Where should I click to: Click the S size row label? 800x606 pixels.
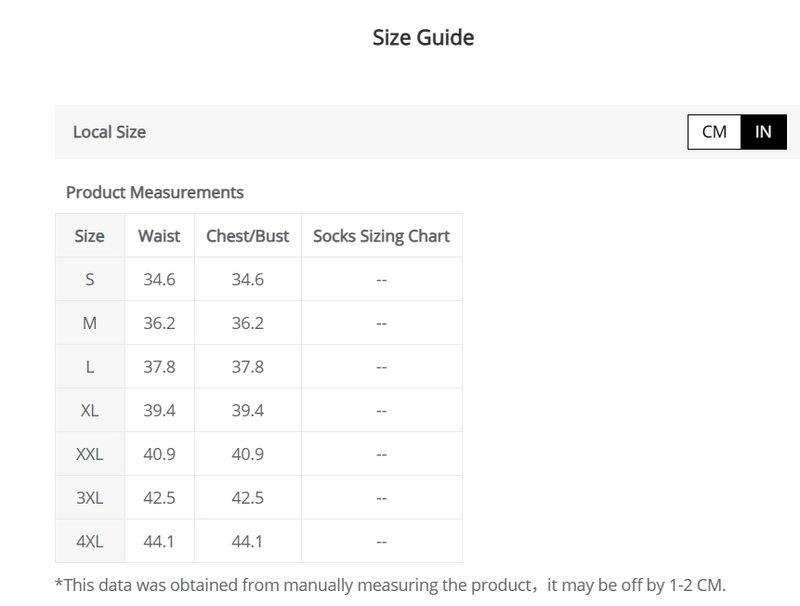(90, 280)
